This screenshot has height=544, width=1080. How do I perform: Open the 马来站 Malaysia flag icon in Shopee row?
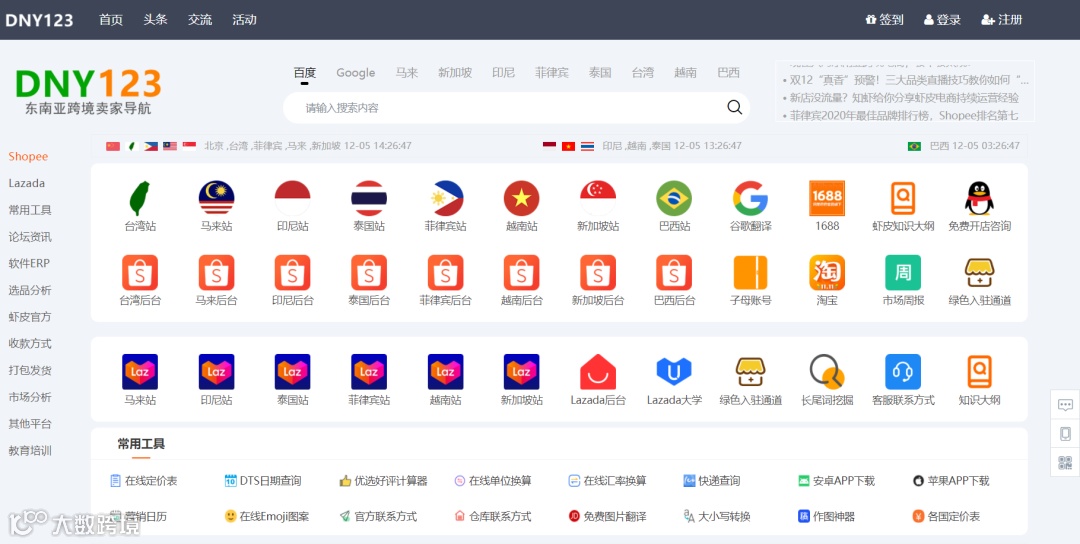[216, 198]
